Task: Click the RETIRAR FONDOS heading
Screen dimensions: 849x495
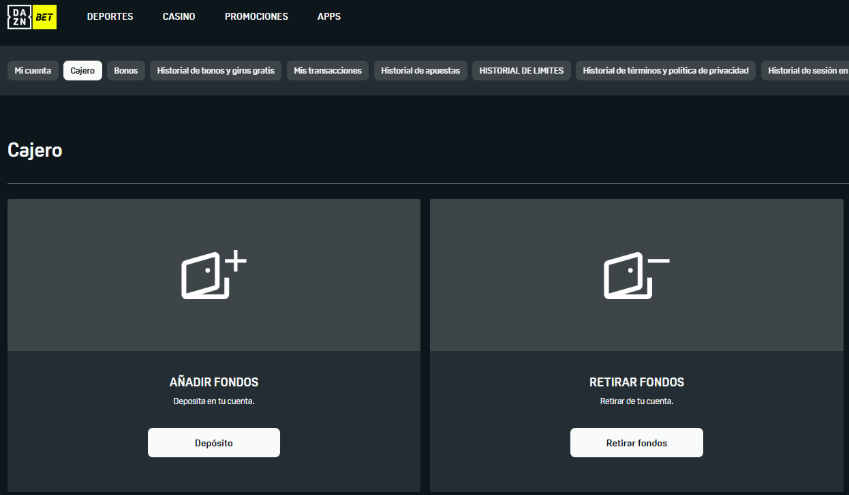Action: click(636, 382)
